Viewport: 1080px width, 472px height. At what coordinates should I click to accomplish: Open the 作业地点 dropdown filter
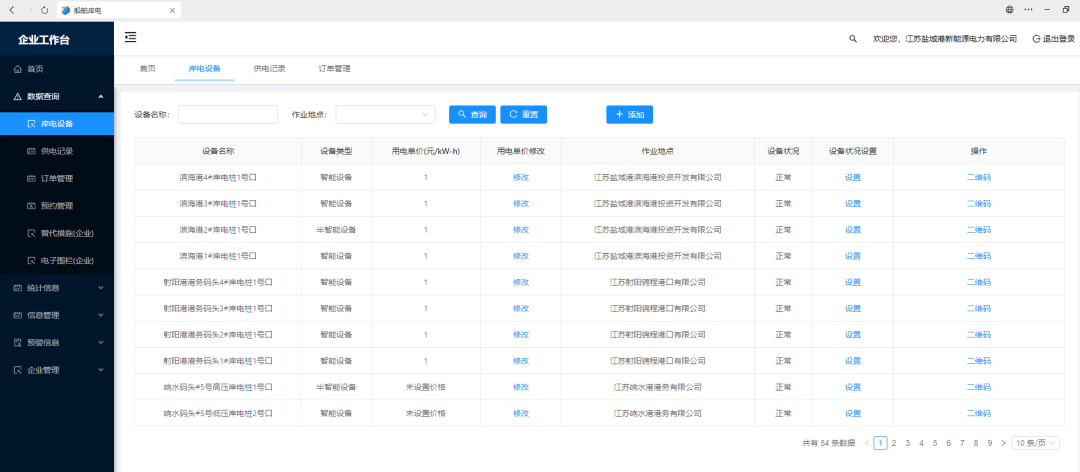coord(385,115)
